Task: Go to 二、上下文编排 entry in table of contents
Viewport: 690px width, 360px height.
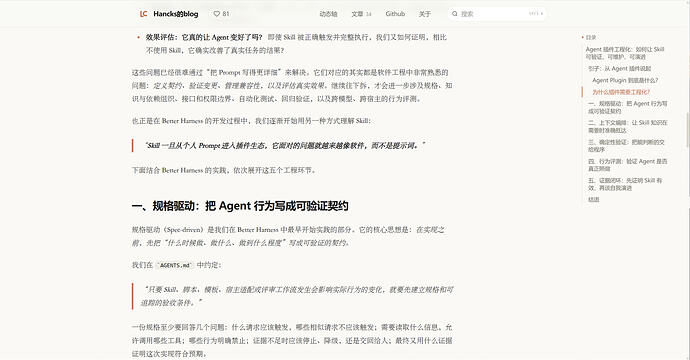Action: [x=628, y=126]
